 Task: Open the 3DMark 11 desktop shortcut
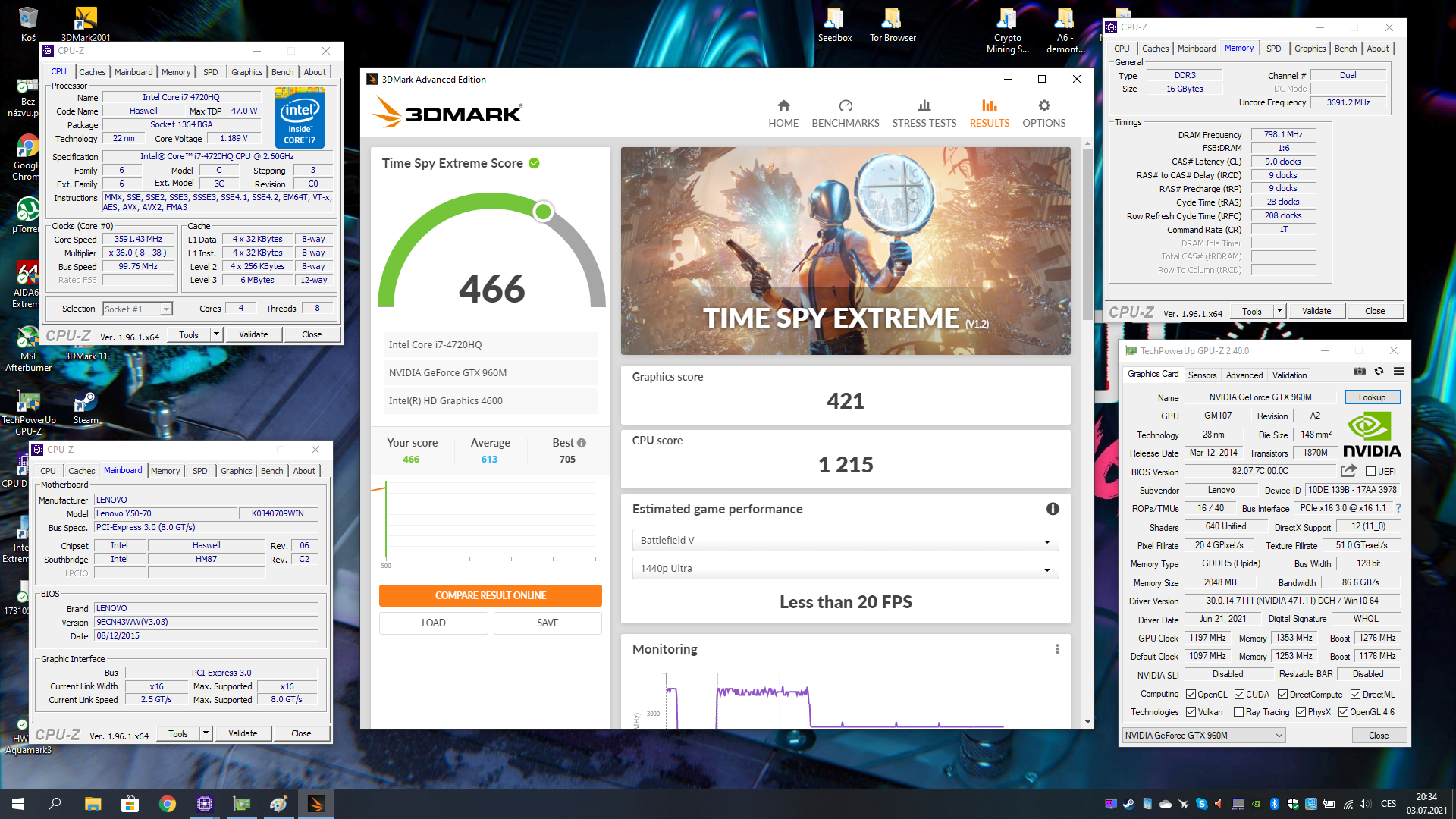pos(86,356)
